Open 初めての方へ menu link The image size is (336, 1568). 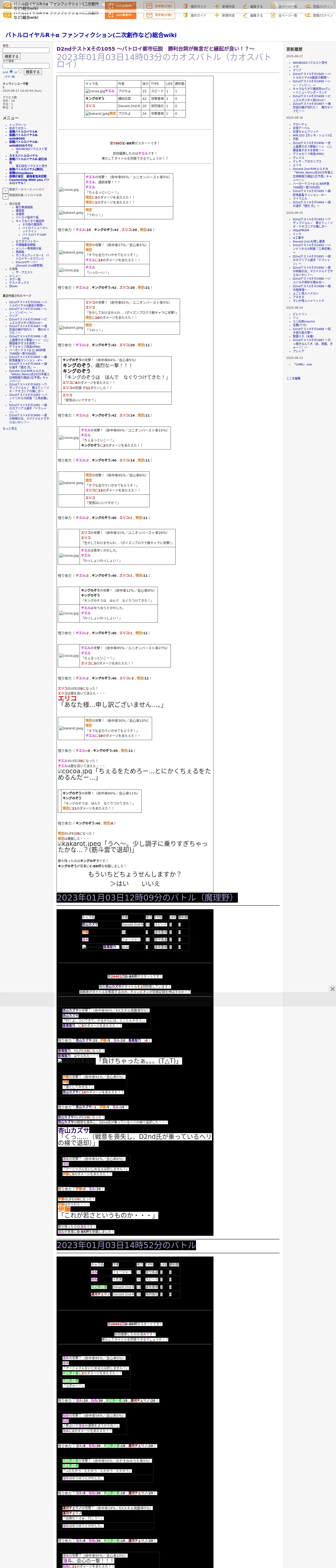[x=18, y=128]
